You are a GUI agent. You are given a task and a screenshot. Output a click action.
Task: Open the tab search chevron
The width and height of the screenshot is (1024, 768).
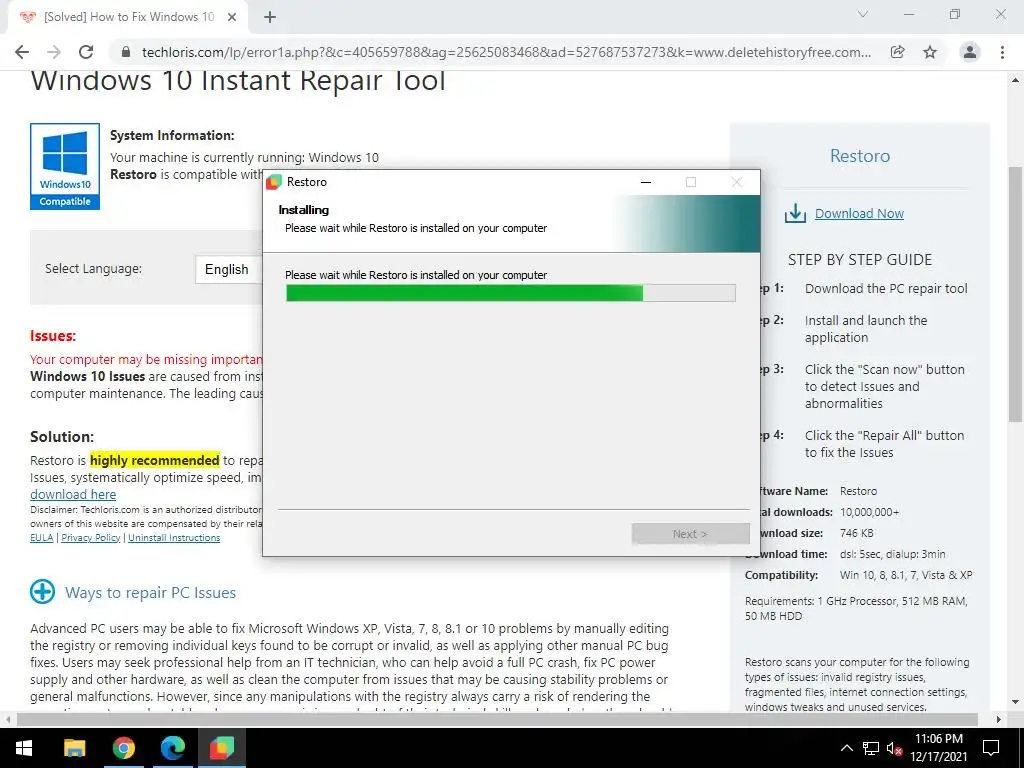coord(863,14)
